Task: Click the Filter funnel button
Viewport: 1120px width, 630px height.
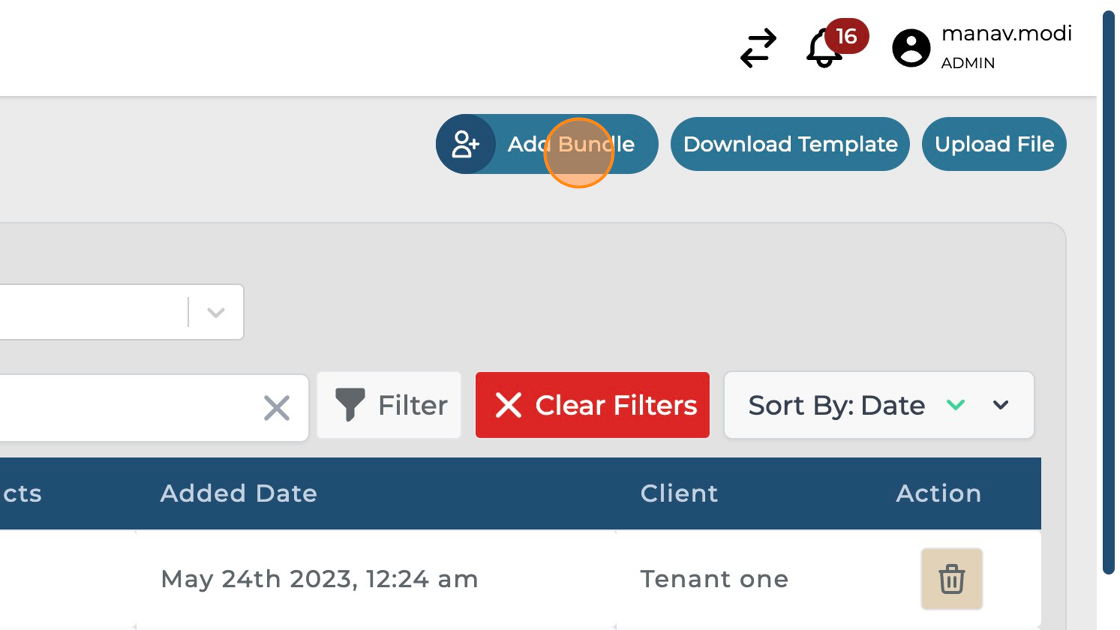Action: (389, 405)
